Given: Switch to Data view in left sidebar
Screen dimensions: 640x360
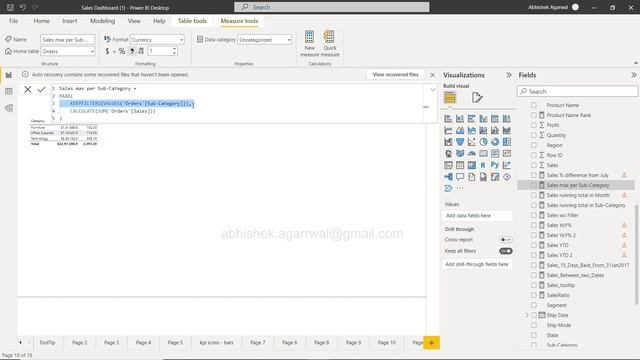Looking at the screenshot, I should [9, 91].
